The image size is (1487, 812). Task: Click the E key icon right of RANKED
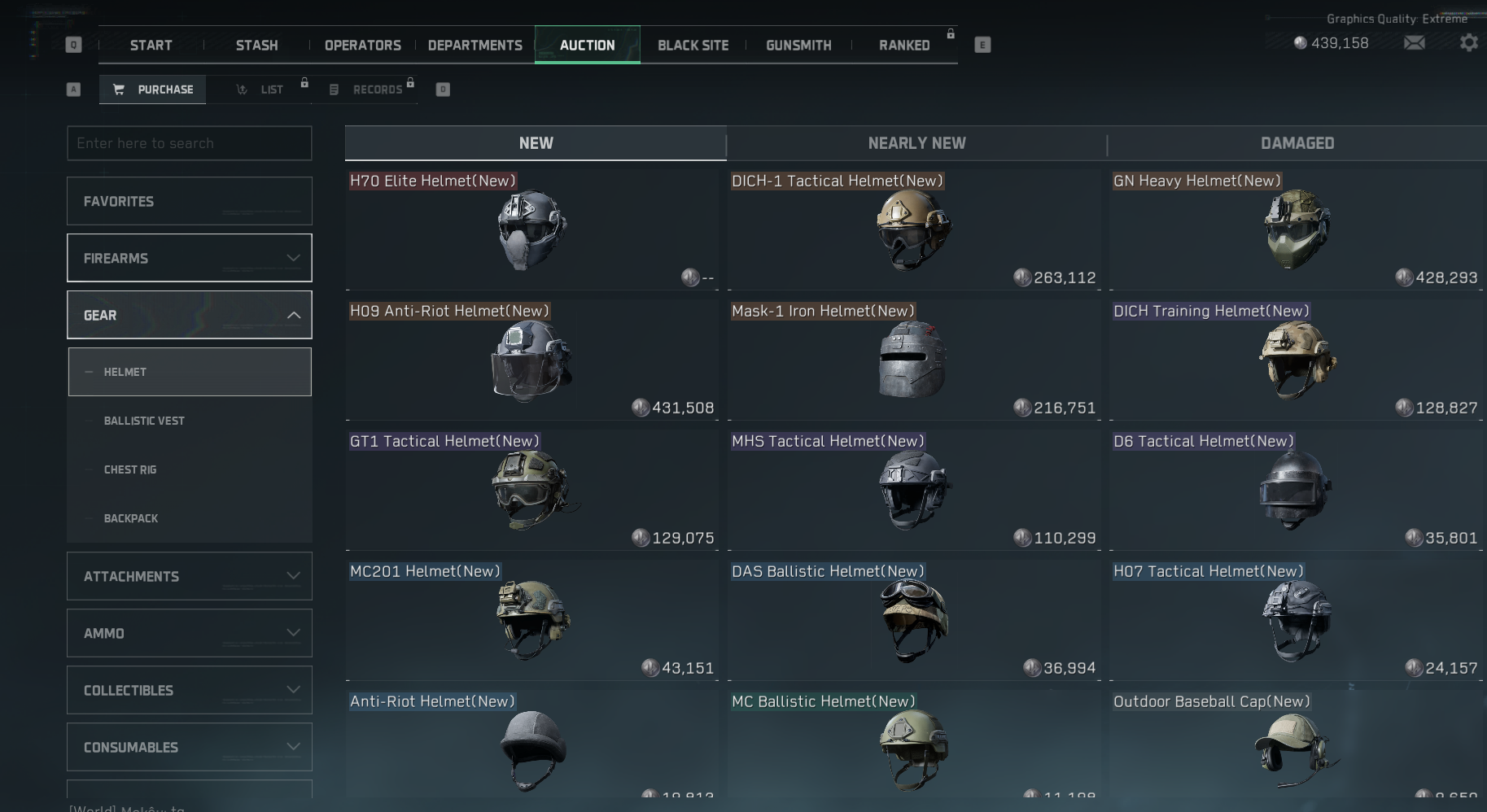(x=982, y=46)
